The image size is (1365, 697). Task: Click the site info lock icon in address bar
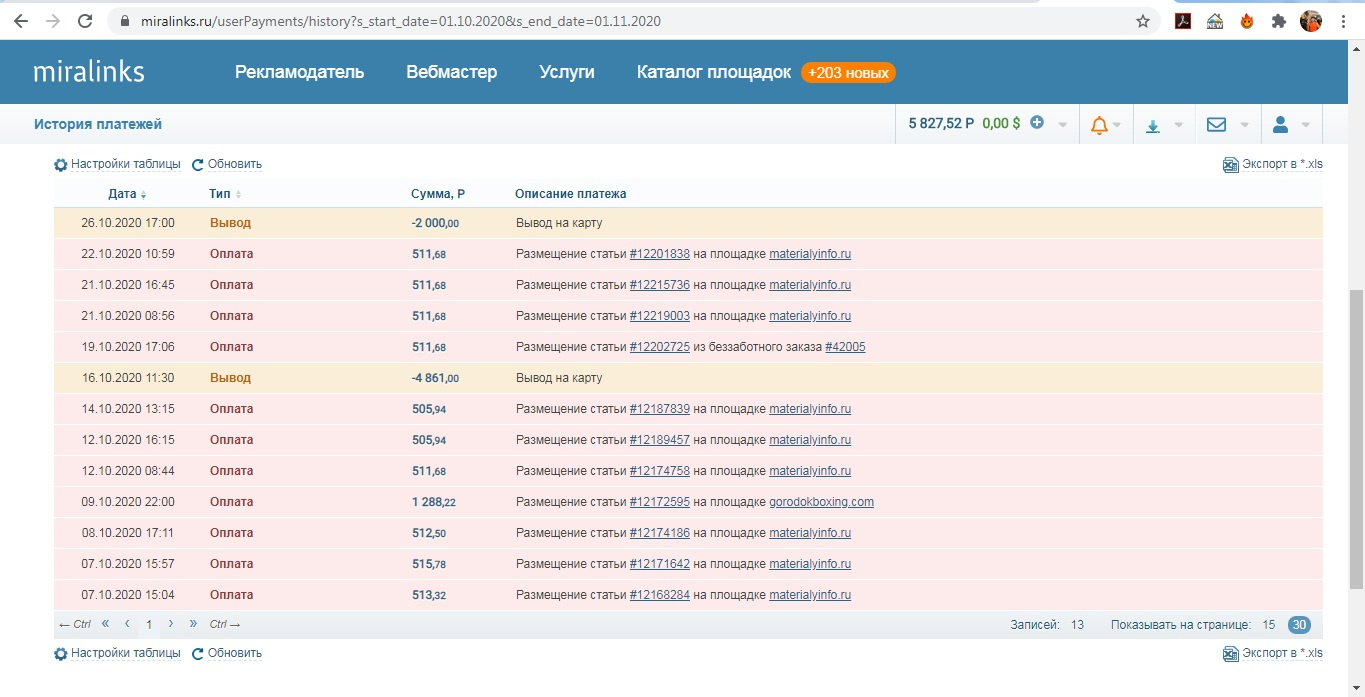124,21
